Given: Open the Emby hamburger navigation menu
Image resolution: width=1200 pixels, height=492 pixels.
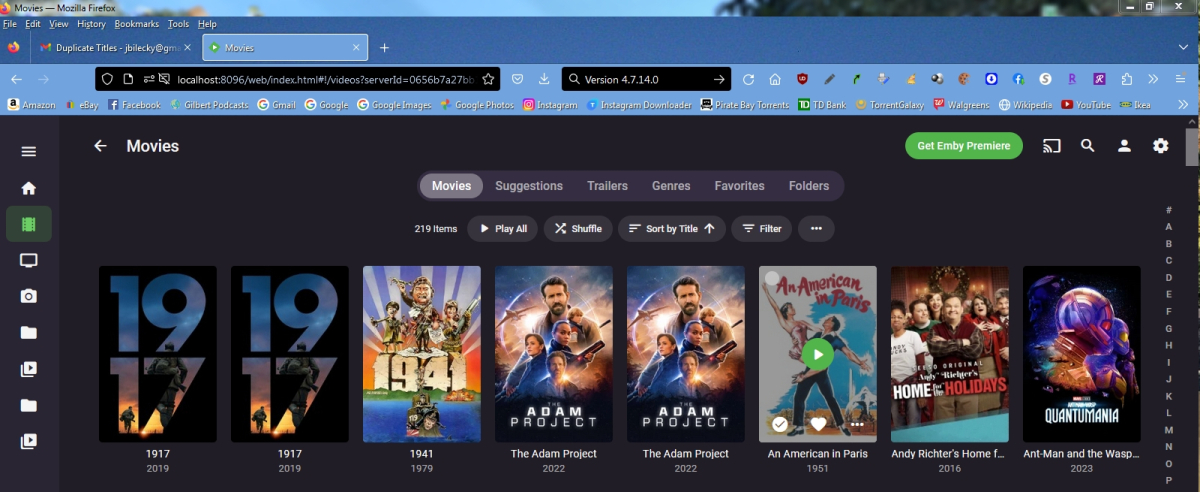Looking at the screenshot, I should pyautogui.click(x=29, y=151).
